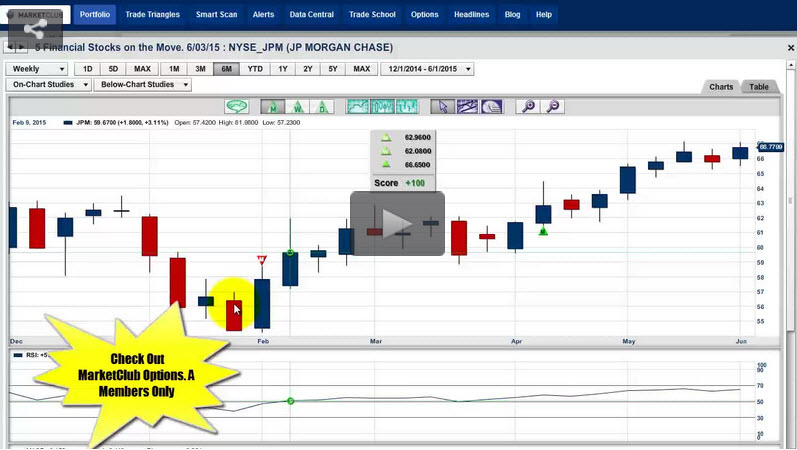Open the Data Central menu
Screen dimensions: 797x450
click(x=312, y=14)
